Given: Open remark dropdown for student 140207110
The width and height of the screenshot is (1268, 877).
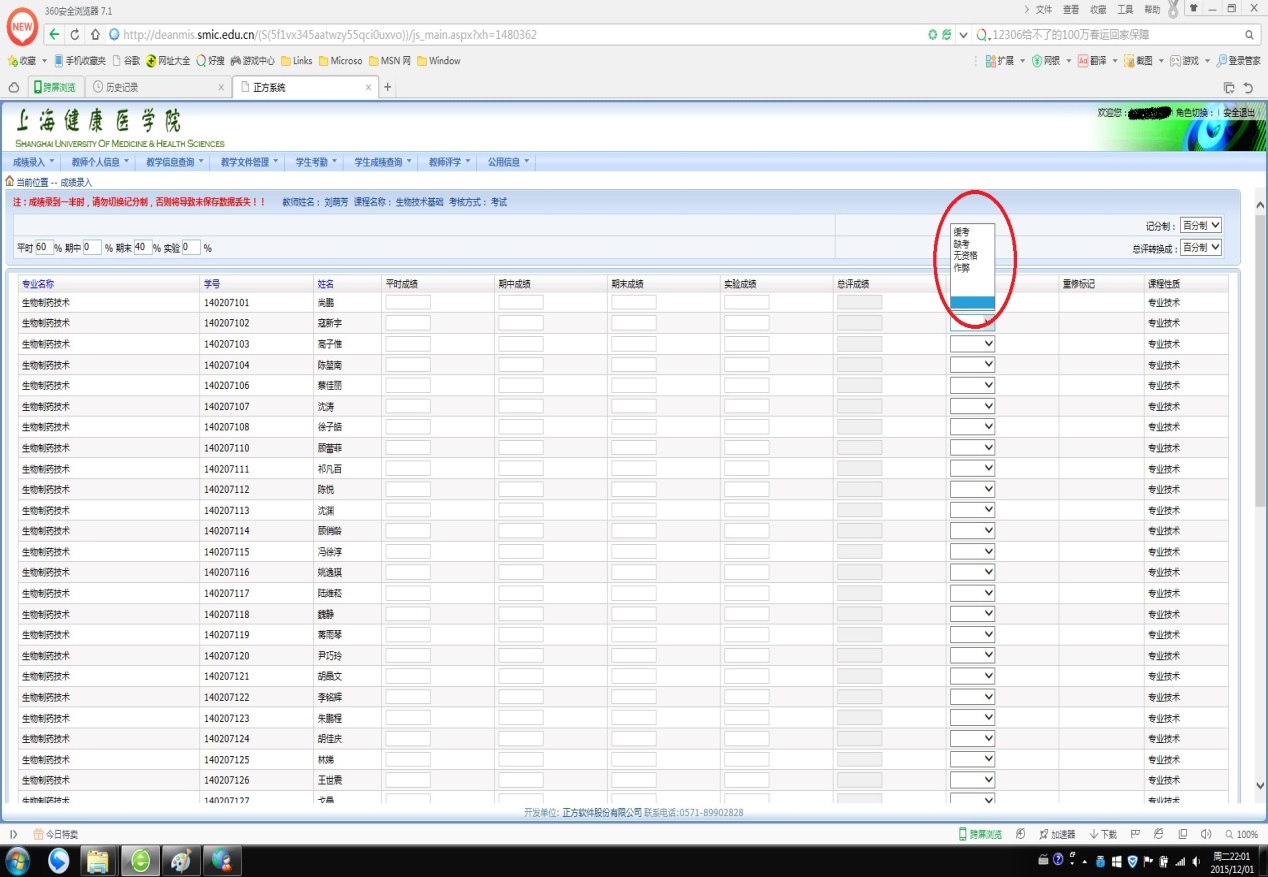Looking at the screenshot, I should pyautogui.click(x=972, y=448).
